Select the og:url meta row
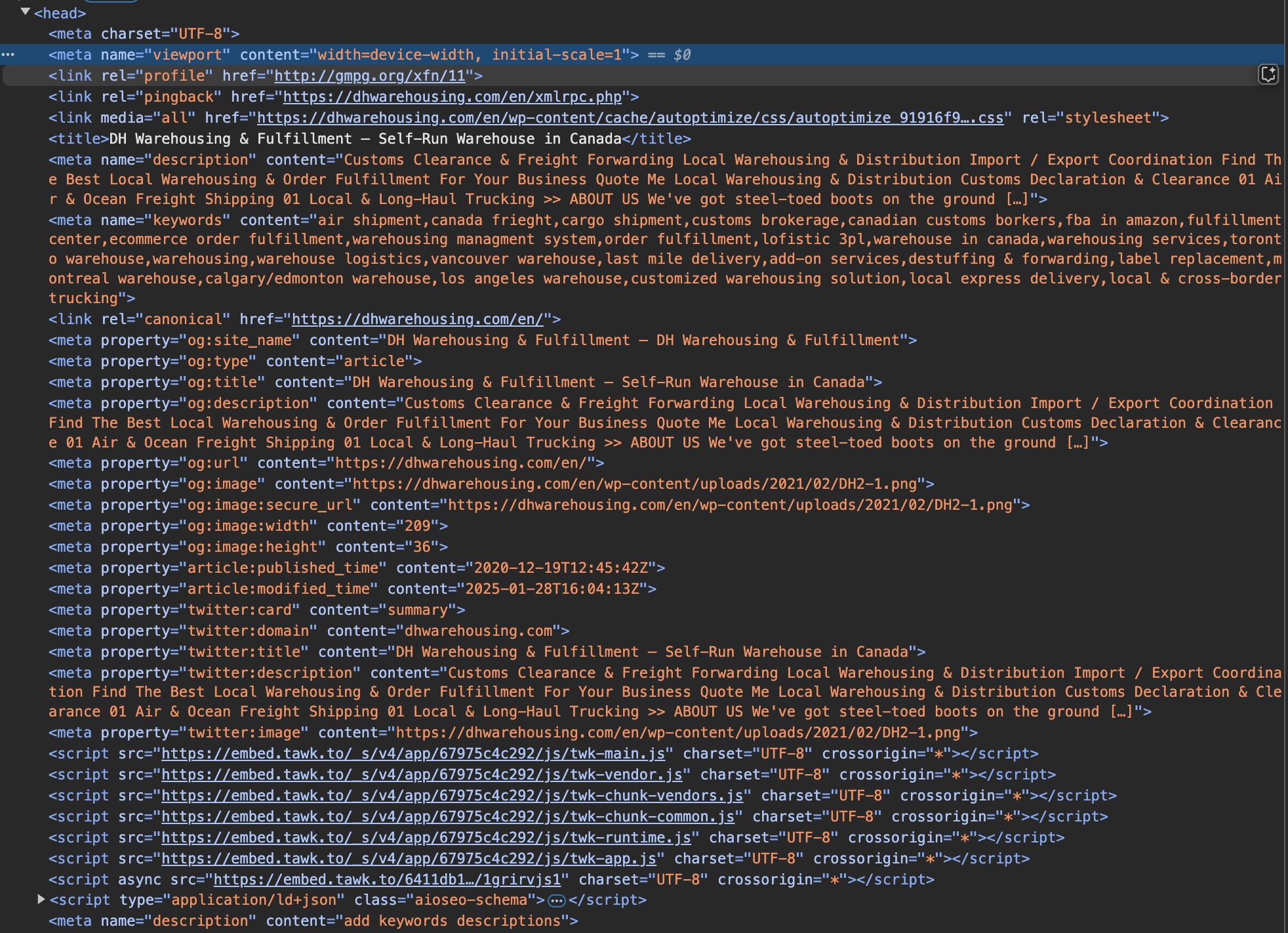1288x933 pixels. tap(327, 463)
